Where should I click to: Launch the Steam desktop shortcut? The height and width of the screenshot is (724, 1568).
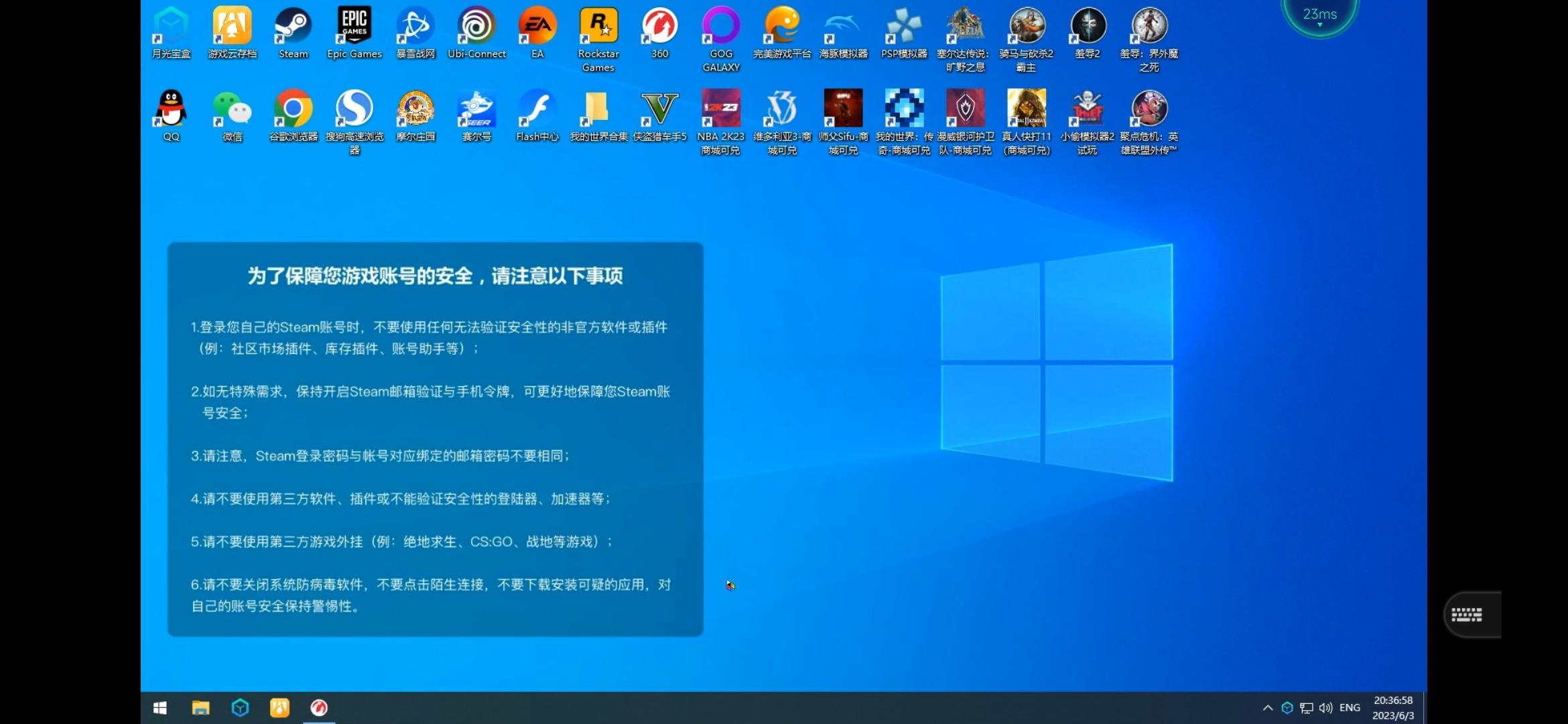293,33
